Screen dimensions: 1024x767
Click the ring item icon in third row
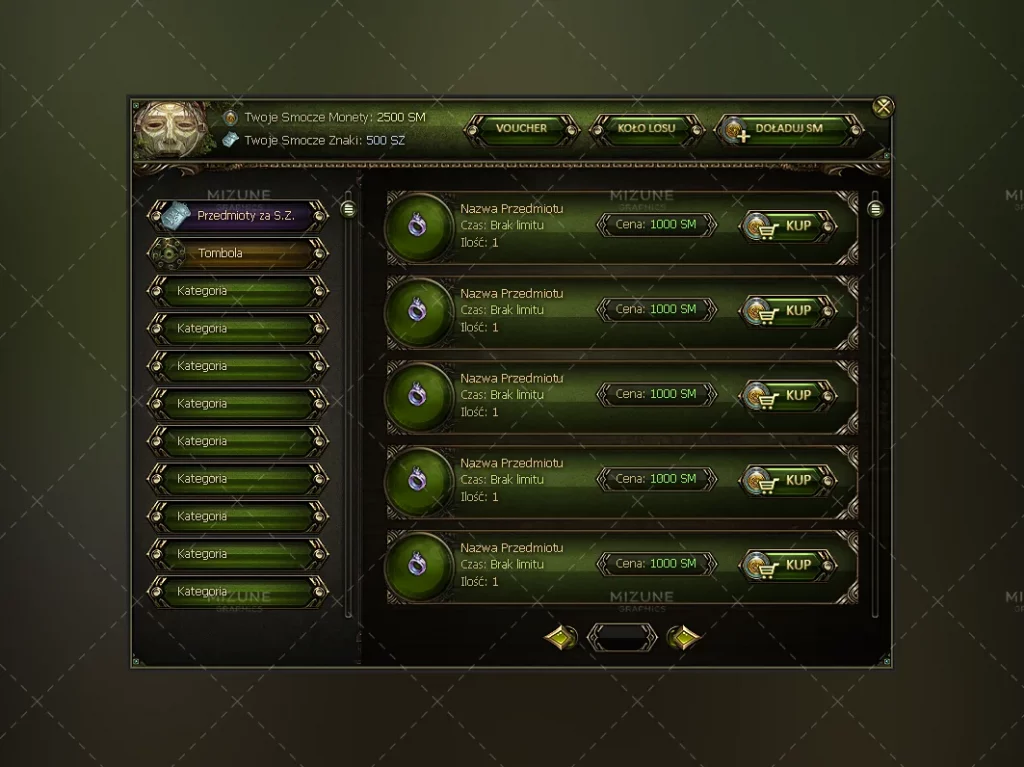click(417, 395)
